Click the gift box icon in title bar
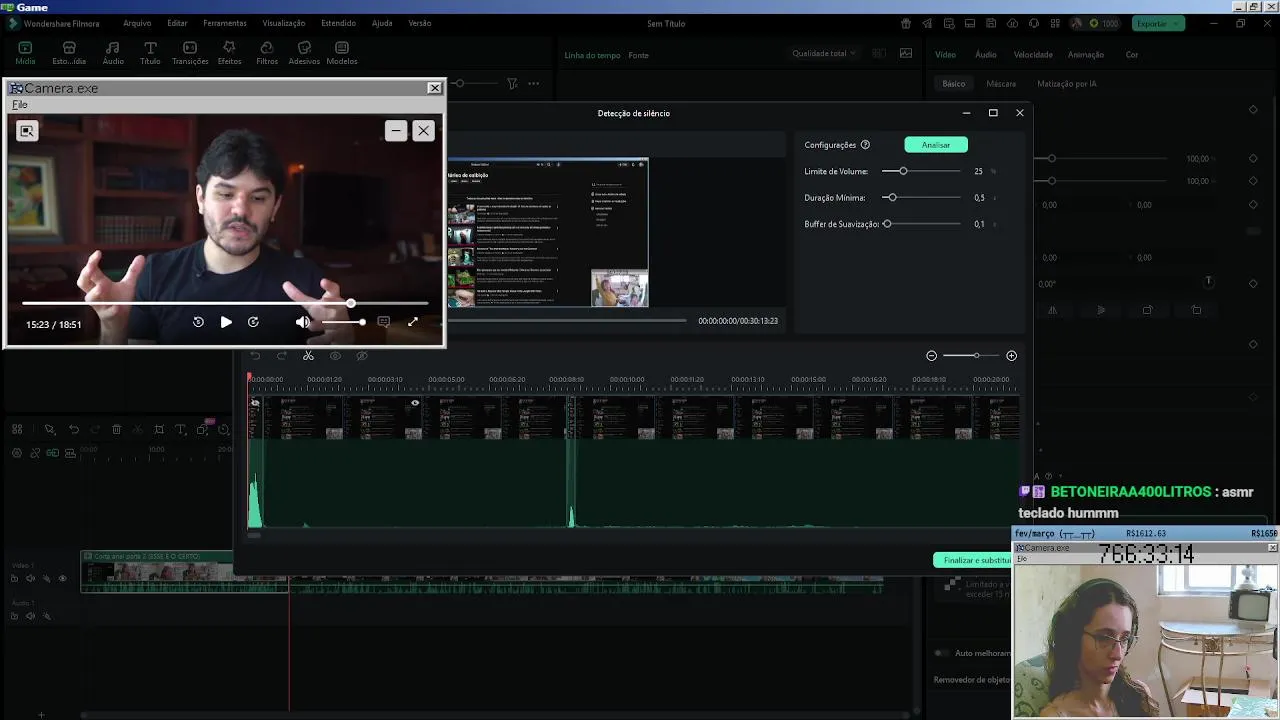Screen dimensions: 1280x720 coord(906,23)
